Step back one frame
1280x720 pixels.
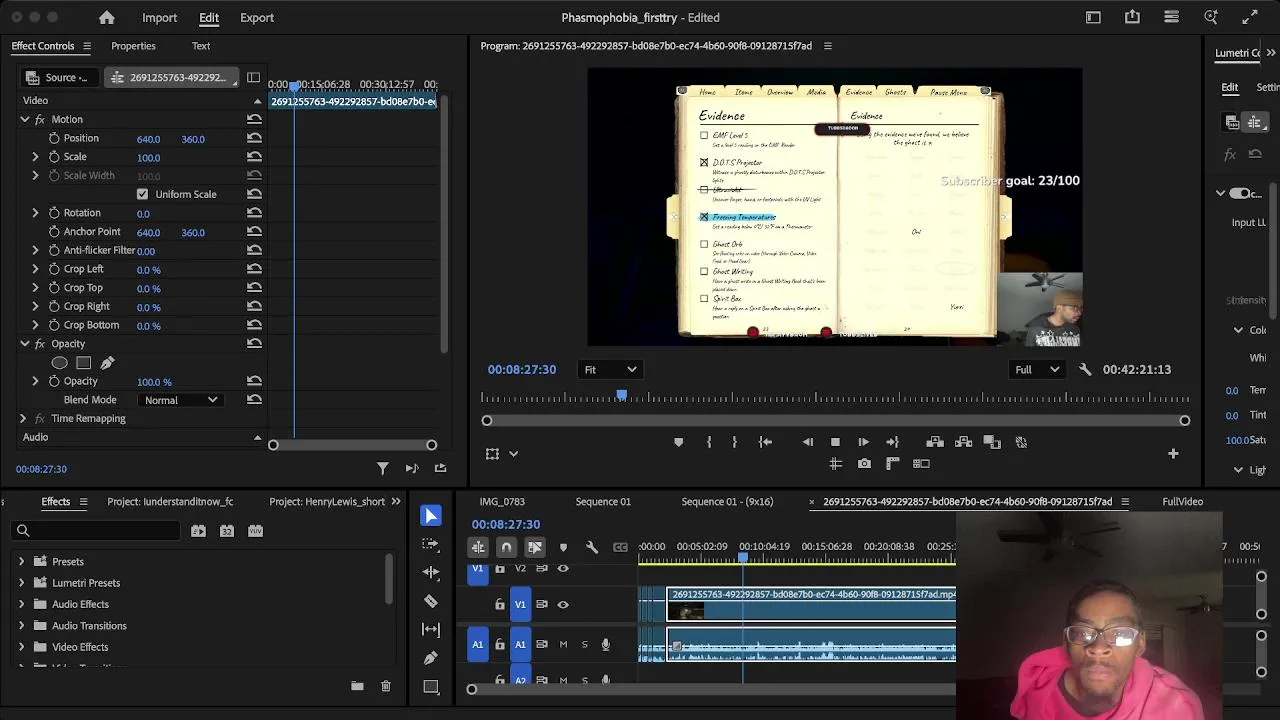point(807,442)
